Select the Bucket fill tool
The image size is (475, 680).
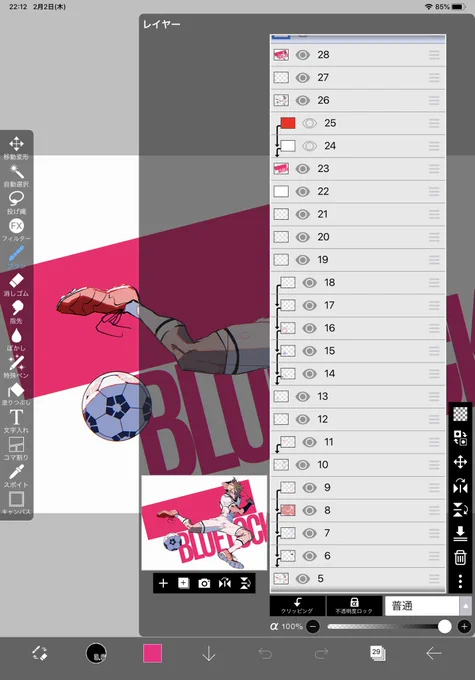(16, 393)
